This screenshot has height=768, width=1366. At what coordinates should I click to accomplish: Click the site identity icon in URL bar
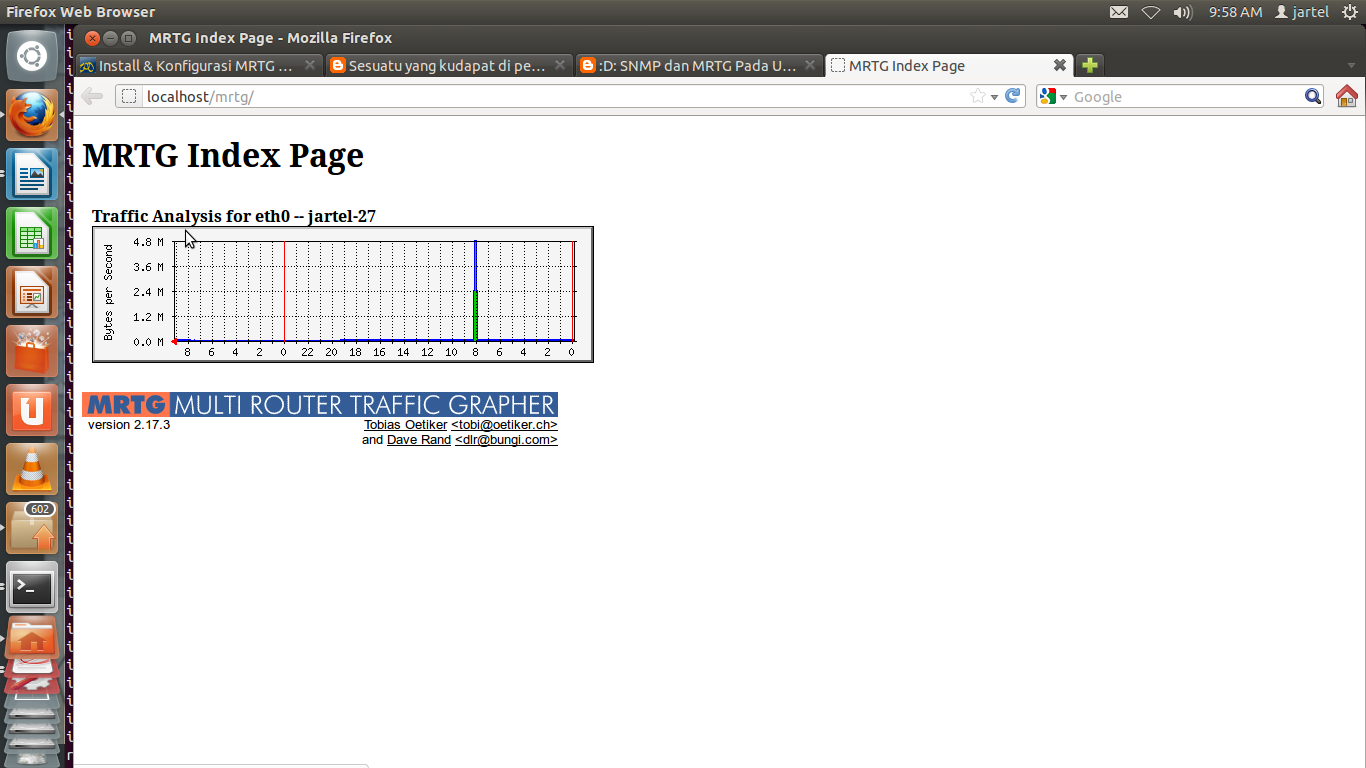[129, 96]
